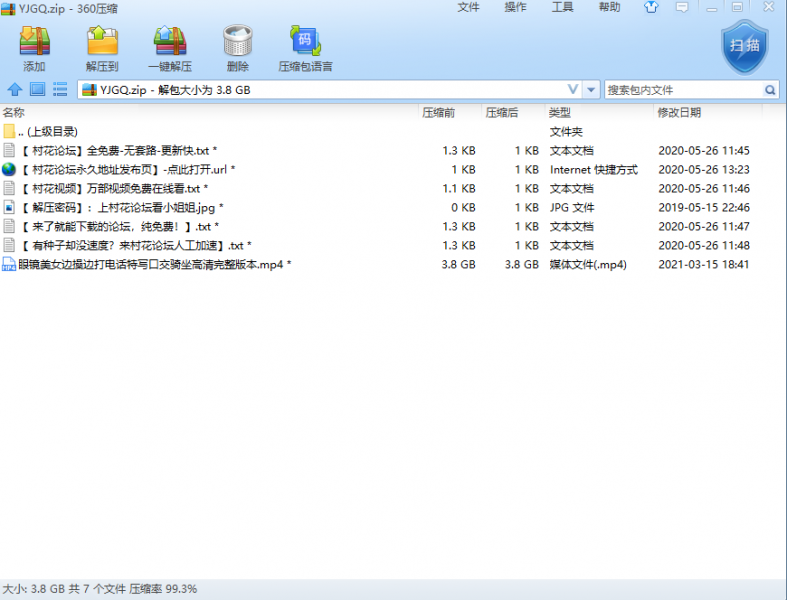Image resolution: width=787 pixels, height=600 pixels.
Task: Expand the address bar path dropdown
Action: [x=591, y=90]
